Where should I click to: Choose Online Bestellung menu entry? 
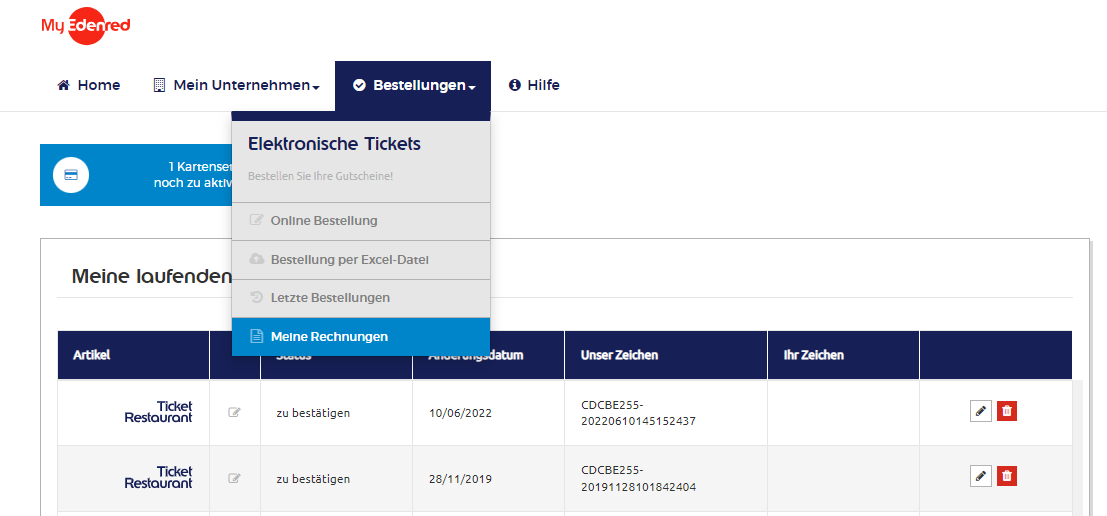pos(361,221)
